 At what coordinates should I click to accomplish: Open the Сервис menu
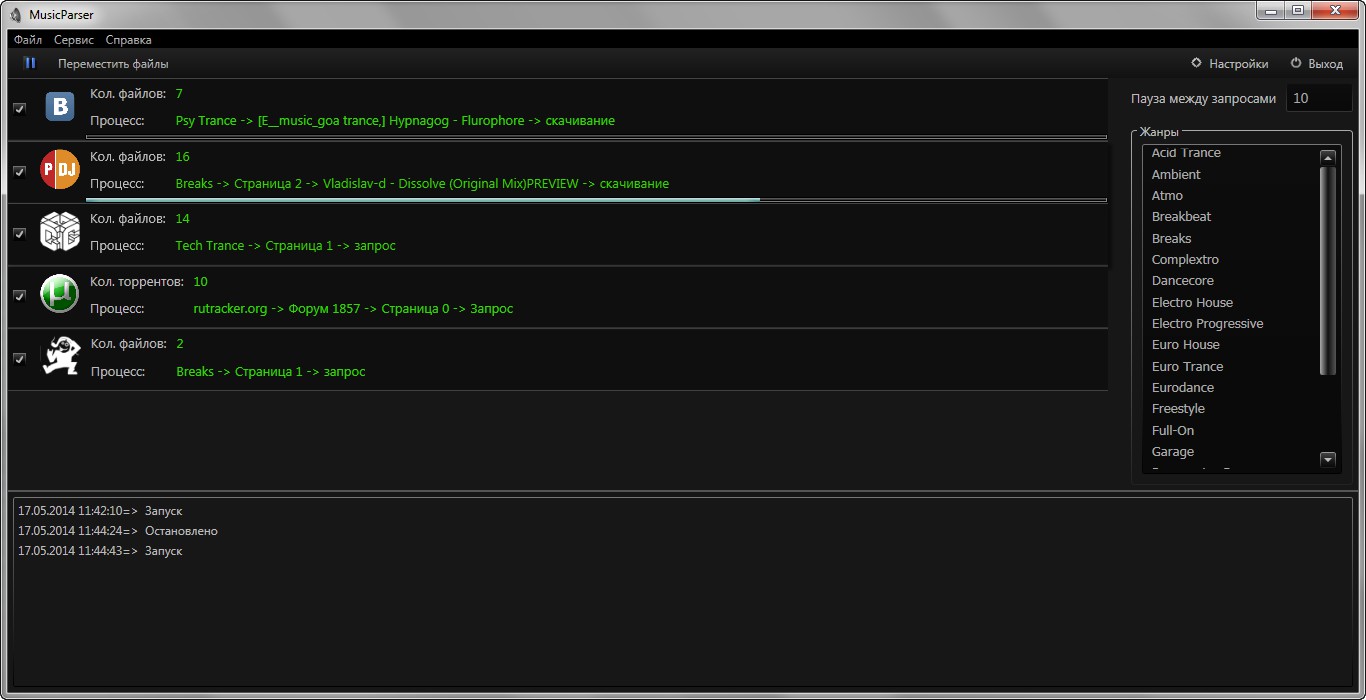tap(74, 40)
